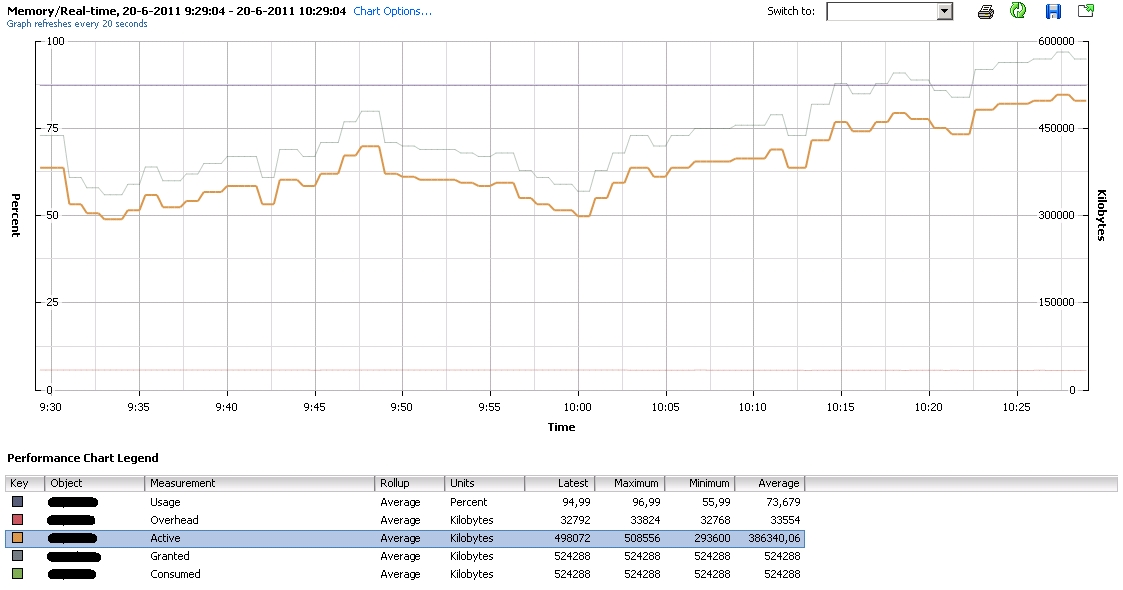Pop out the chart to new window
The image size is (1123, 590).
click(1086, 11)
